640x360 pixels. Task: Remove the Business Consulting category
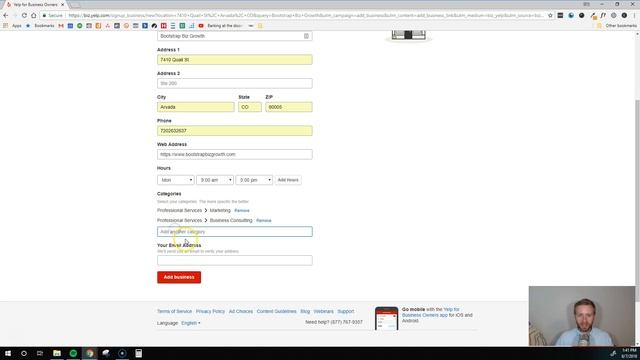tap(264, 220)
